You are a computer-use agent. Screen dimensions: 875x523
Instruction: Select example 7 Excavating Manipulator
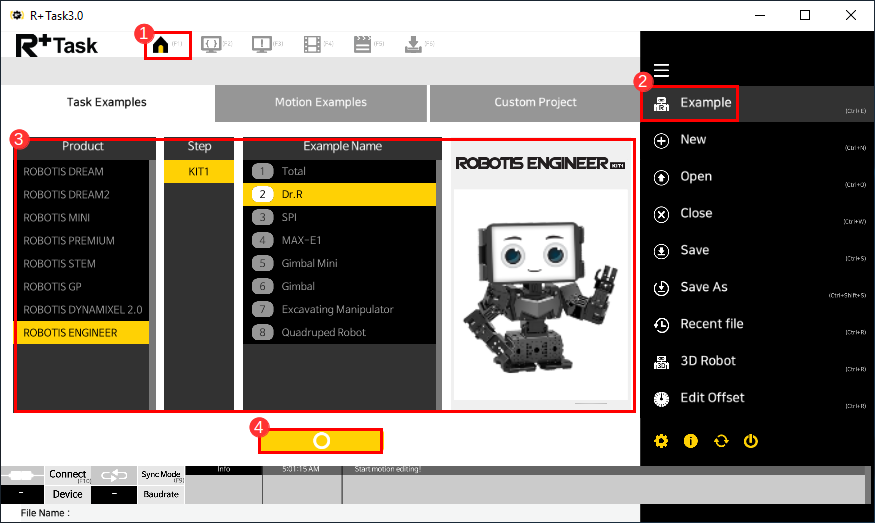(339, 309)
